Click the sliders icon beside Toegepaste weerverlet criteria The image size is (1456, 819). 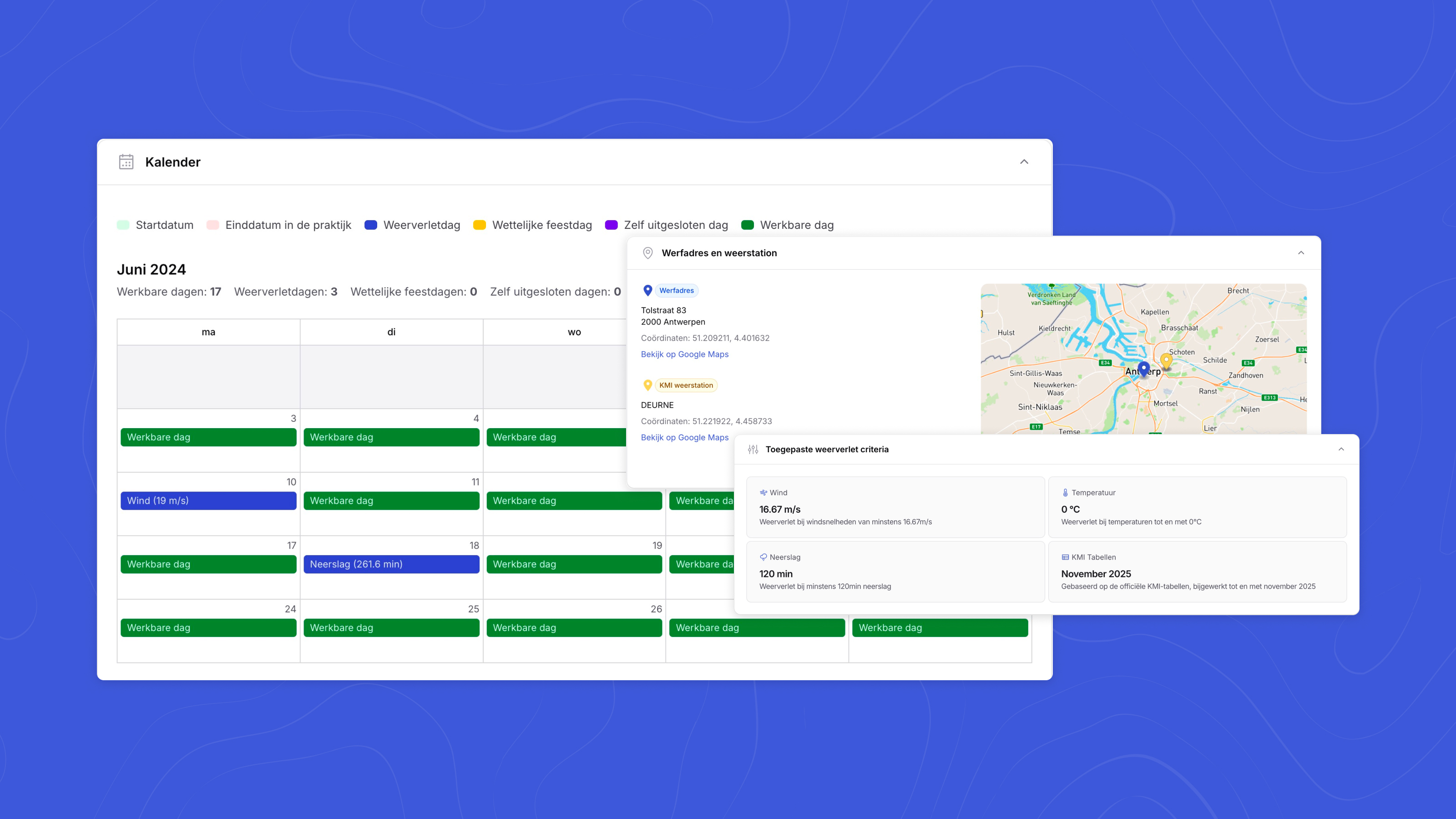click(753, 450)
